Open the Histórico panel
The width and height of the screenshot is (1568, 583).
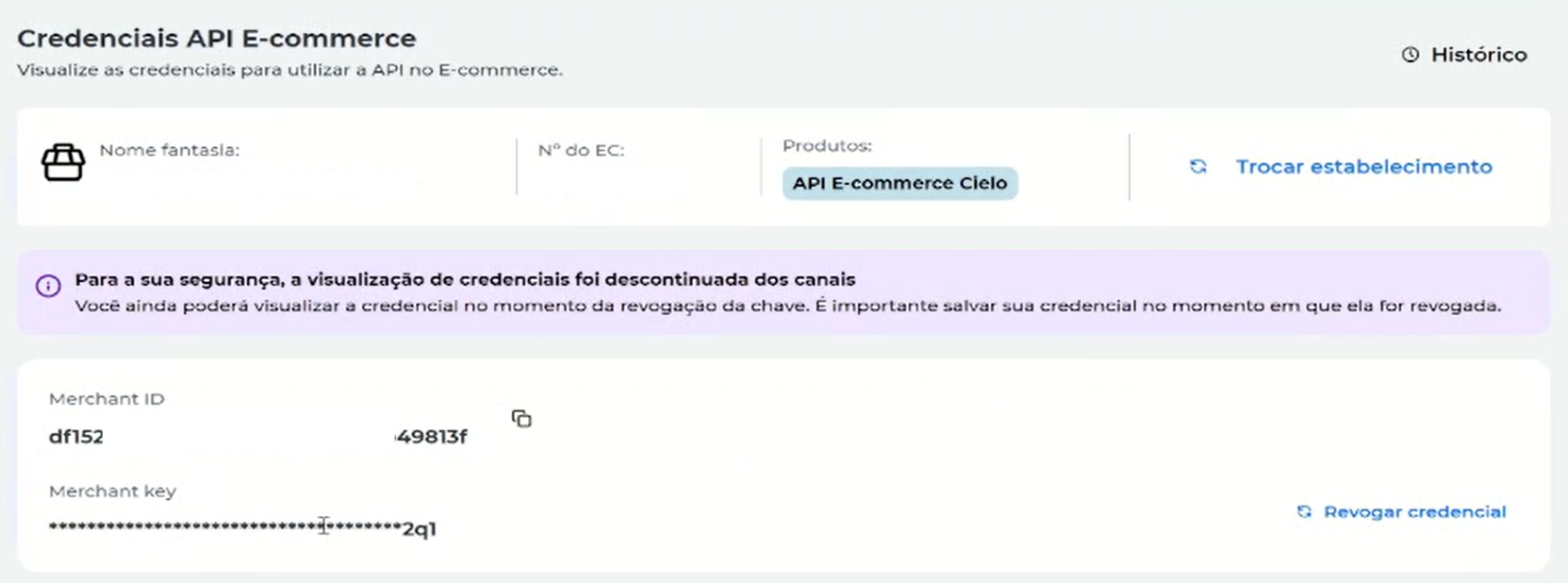[1476, 55]
